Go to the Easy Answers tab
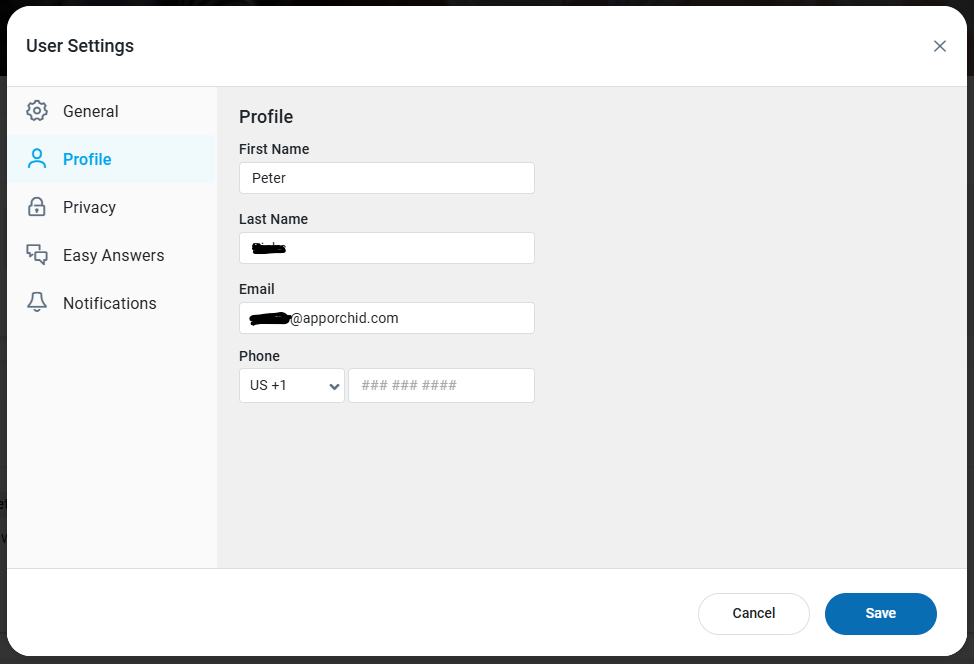This screenshot has height=664, width=974. 113,255
